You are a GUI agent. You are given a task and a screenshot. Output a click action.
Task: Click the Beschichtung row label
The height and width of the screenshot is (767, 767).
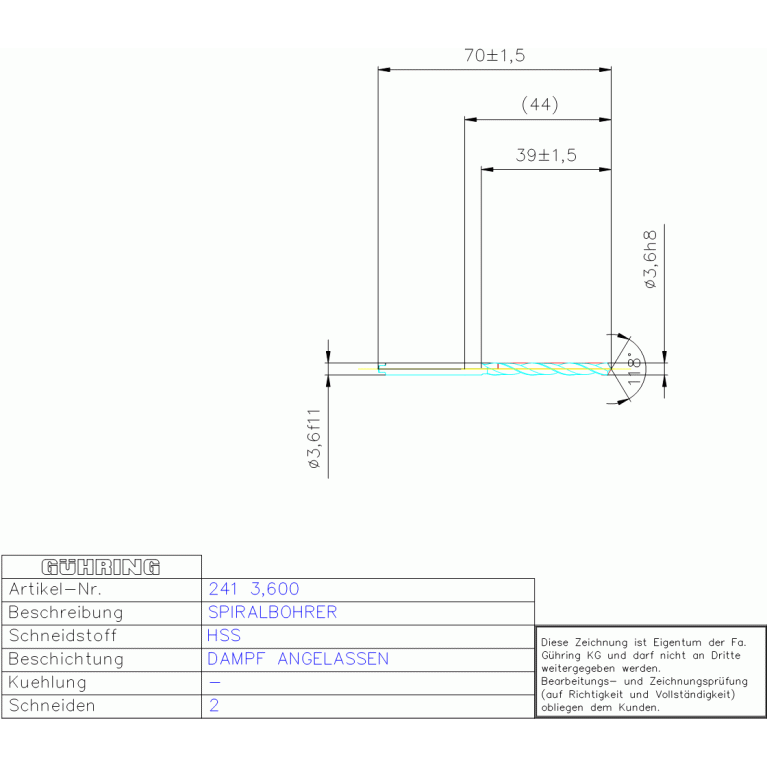tap(65, 659)
